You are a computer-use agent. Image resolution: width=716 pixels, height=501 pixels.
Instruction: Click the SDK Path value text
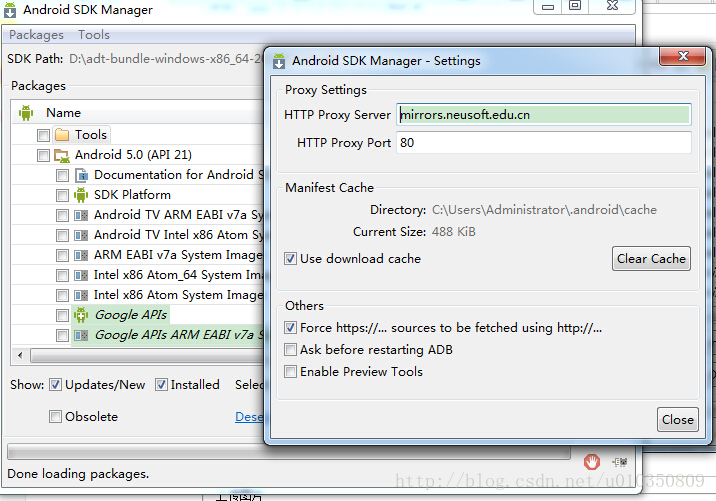166,59
